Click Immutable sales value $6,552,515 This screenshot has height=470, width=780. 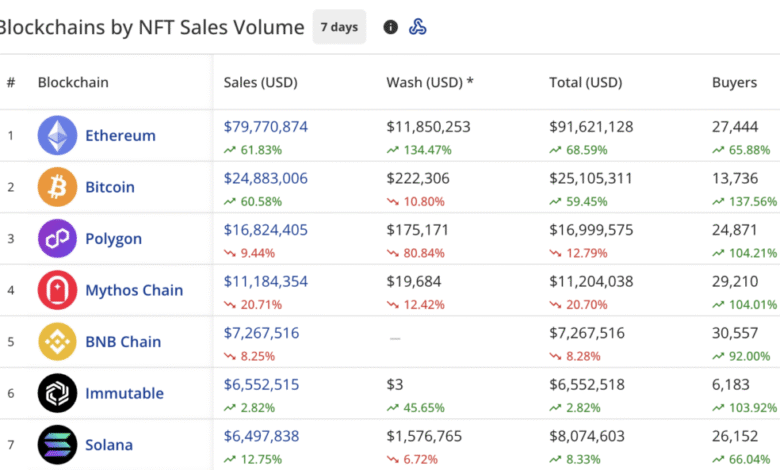[x=261, y=385]
